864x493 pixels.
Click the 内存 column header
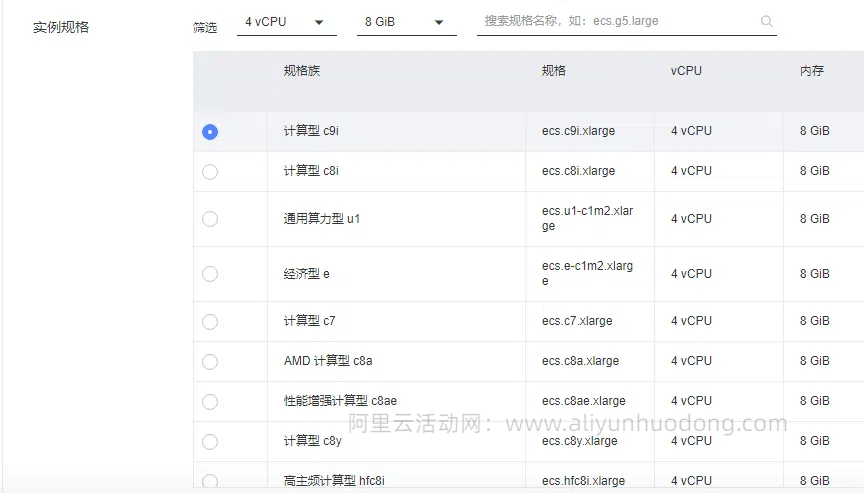812,71
